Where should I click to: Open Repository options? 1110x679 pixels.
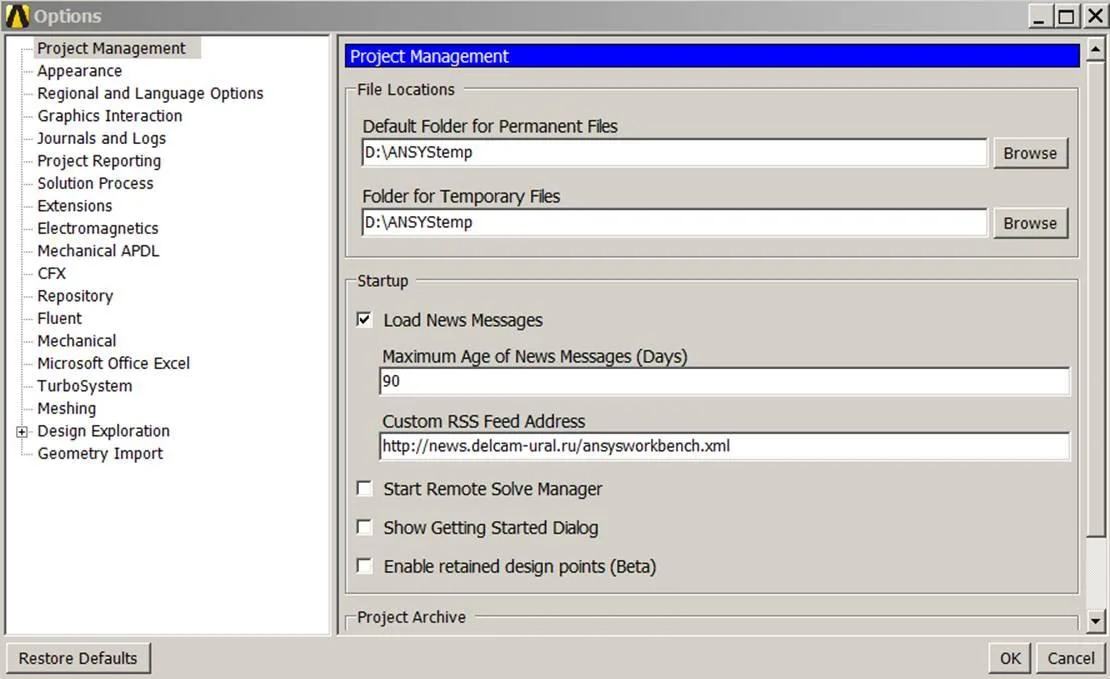[75, 296]
